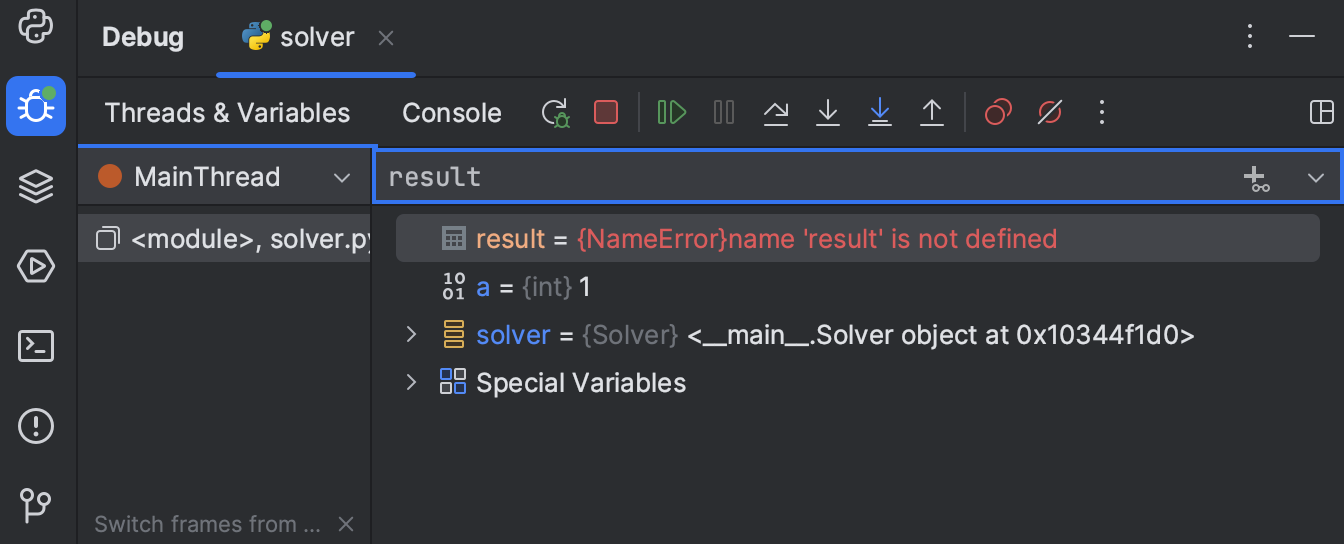The image size is (1344, 544).
Task: Open View Breakpoints dialog
Action: click(x=998, y=112)
